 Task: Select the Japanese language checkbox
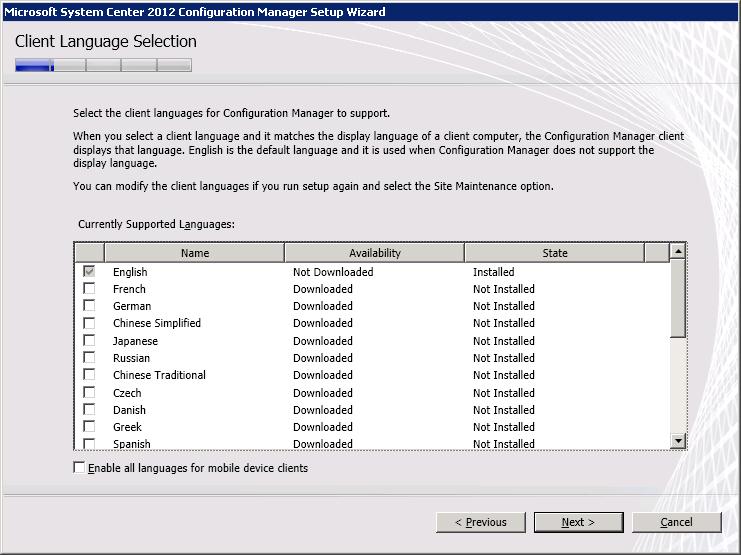(x=89, y=341)
